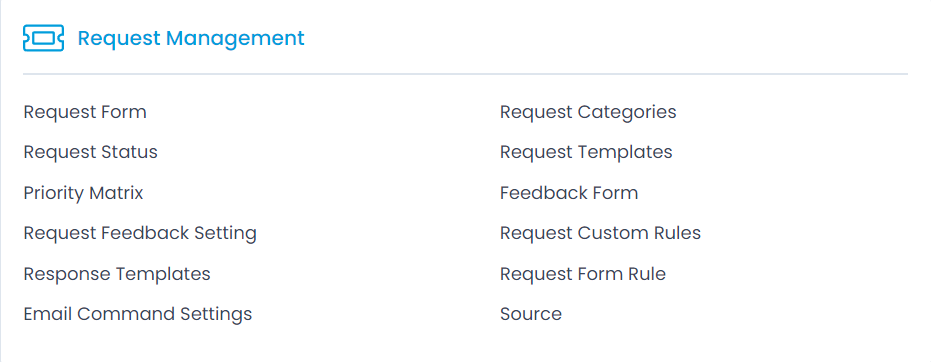
Task: Launch the Feedback Form editor link
Action: tap(569, 193)
